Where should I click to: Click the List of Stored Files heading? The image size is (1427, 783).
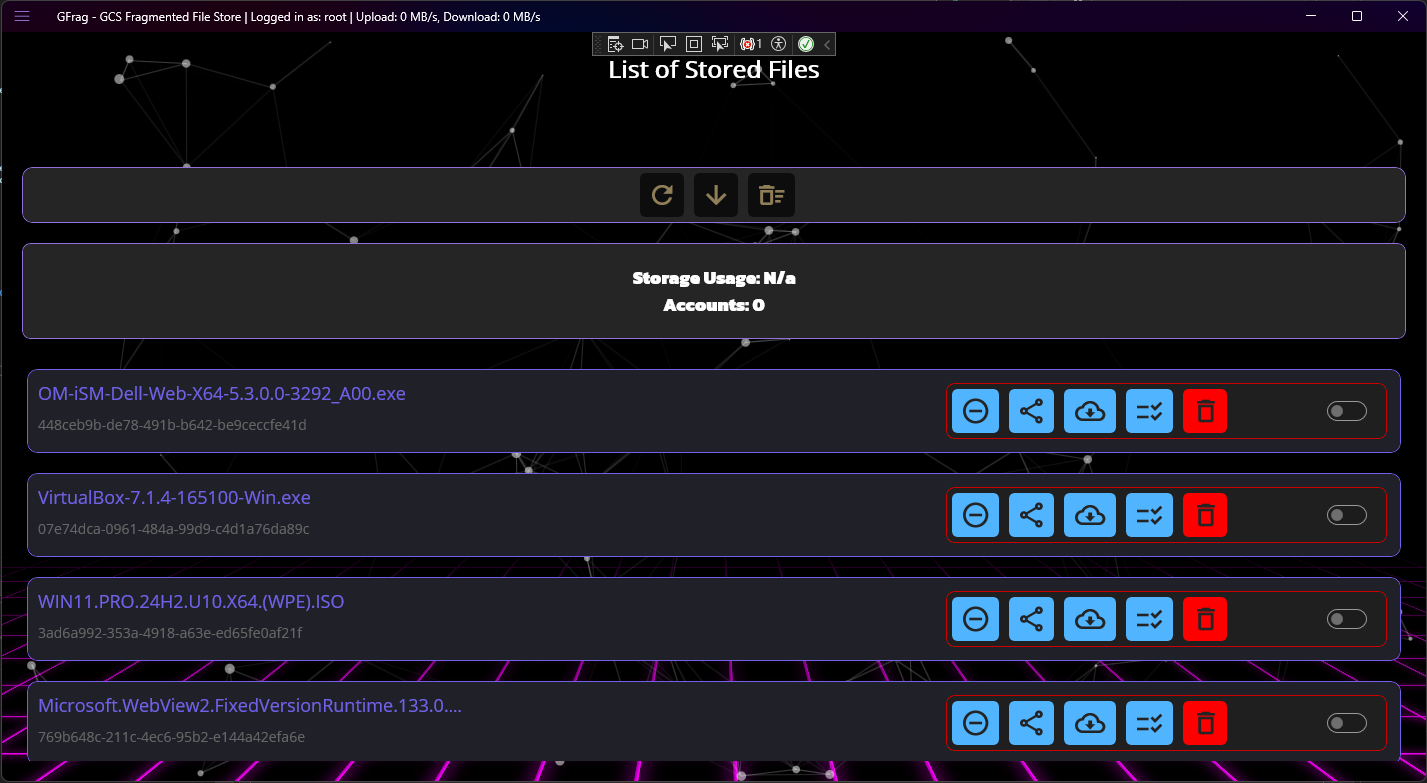point(714,70)
